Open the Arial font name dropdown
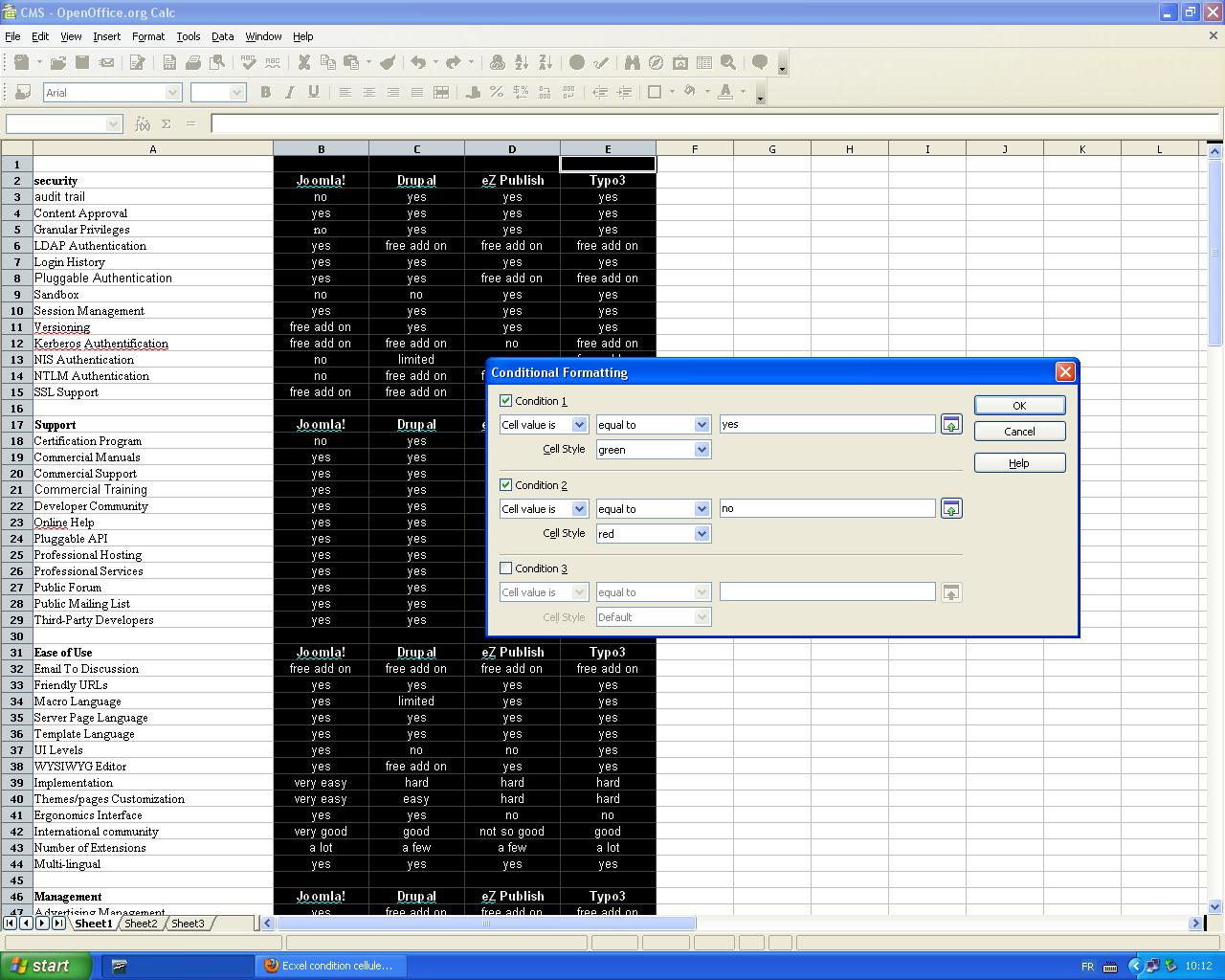Image resolution: width=1225 pixels, height=980 pixels. coord(173,93)
